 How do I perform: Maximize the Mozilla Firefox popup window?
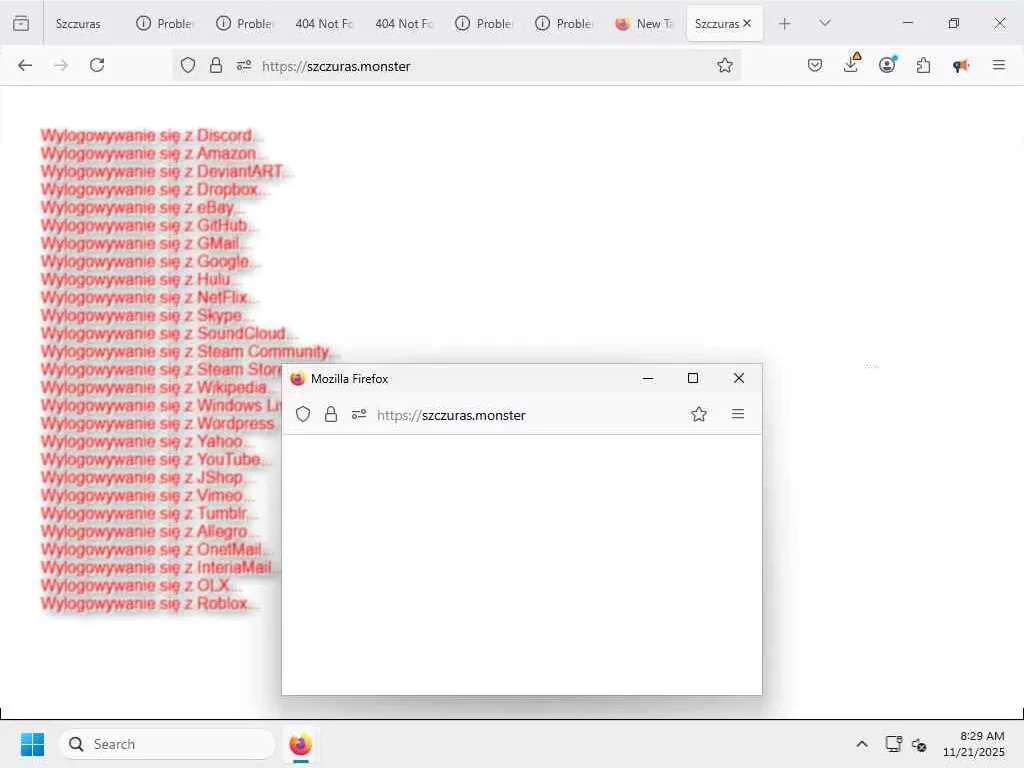tap(693, 378)
